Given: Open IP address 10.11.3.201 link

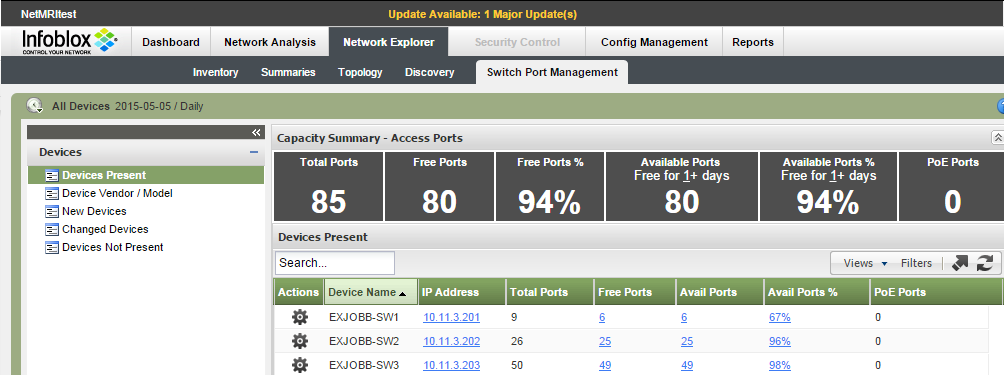Looking at the screenshot, I should (x=451, y=317).
